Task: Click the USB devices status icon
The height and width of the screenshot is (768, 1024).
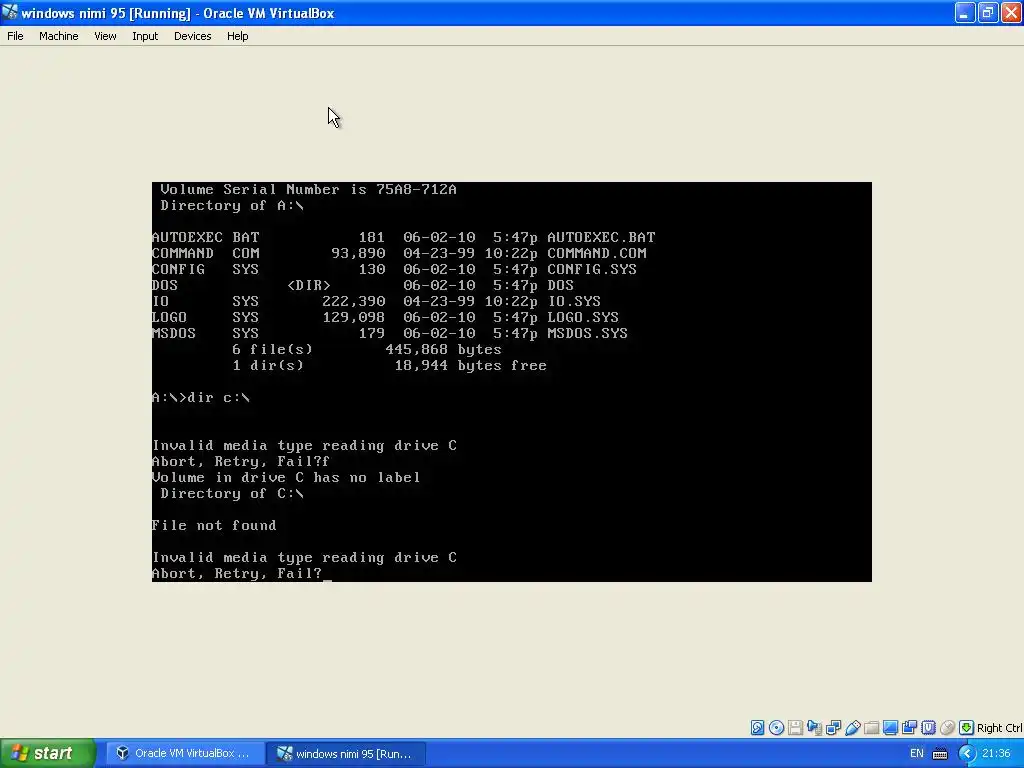Action: pyautogui.click(x=852, y=728)
